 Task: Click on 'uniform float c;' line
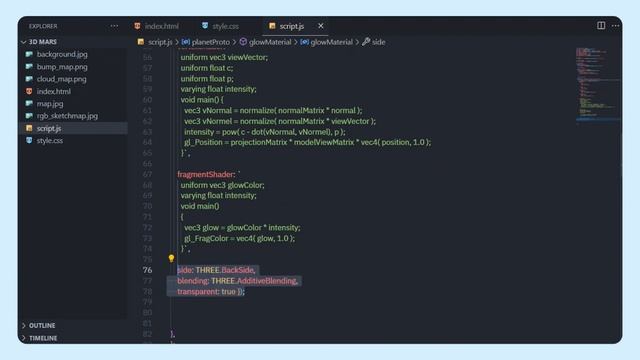[207, 68]
